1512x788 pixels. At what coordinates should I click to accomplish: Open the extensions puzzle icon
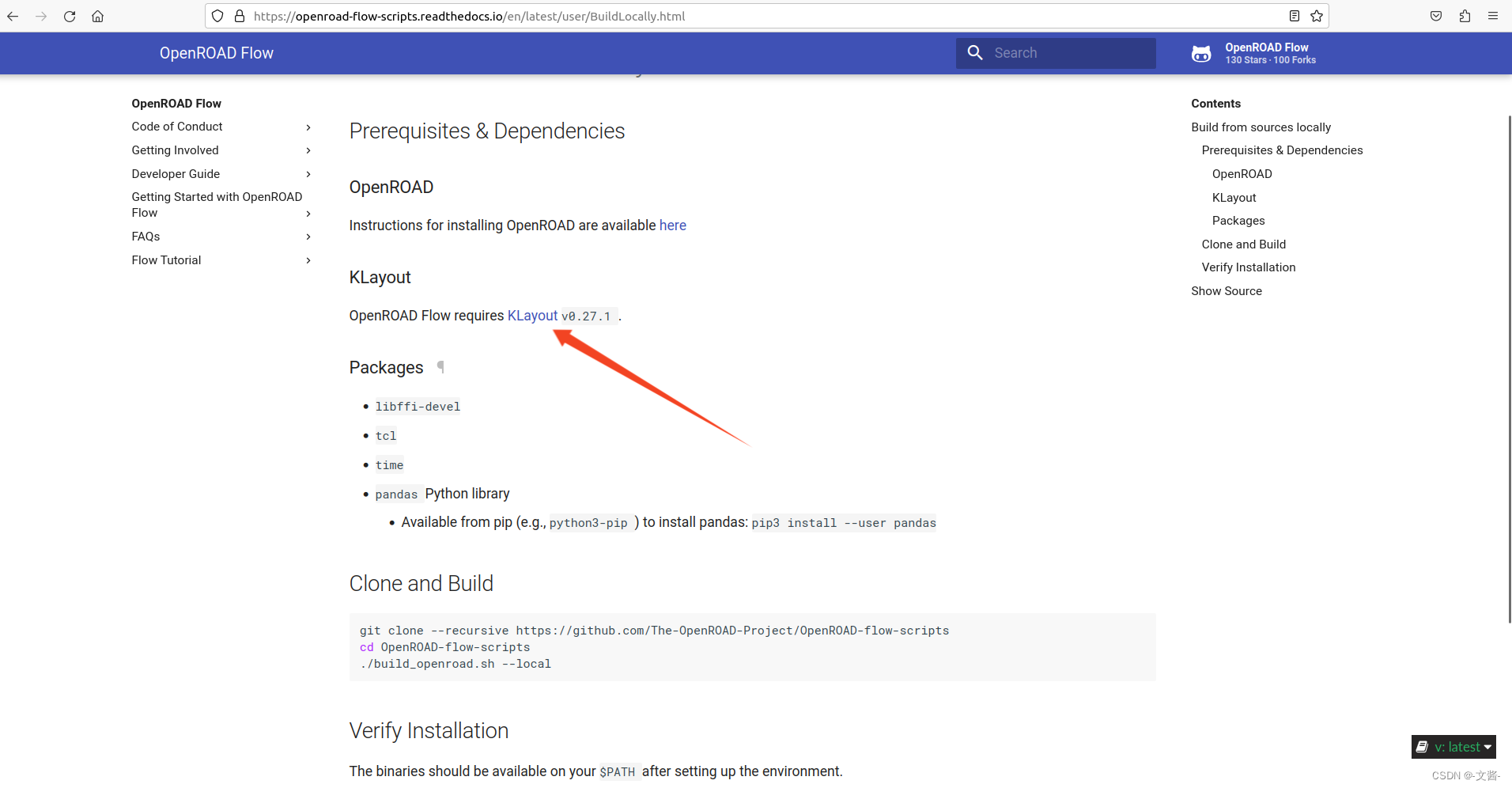pos(1465,16)
